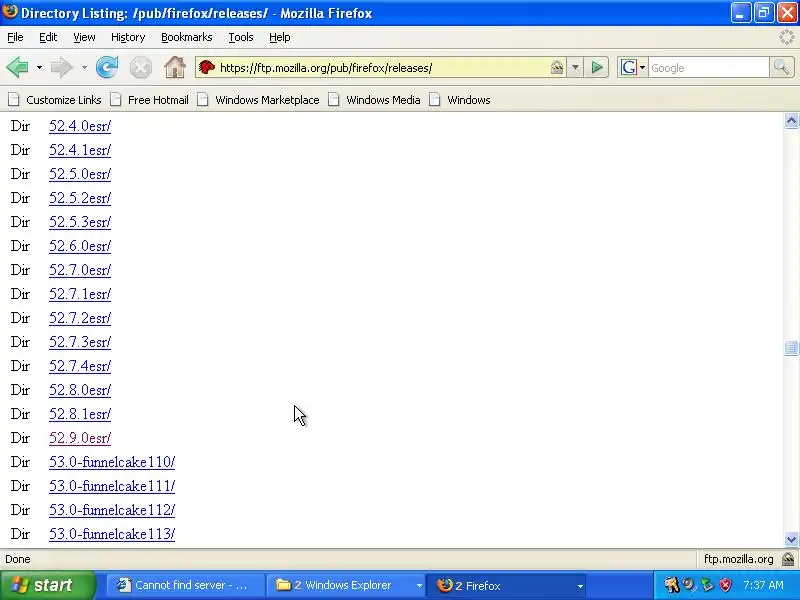
Task: Open the 53.0-funnelcake113/ directory link
Action: [x=112, y=534]
